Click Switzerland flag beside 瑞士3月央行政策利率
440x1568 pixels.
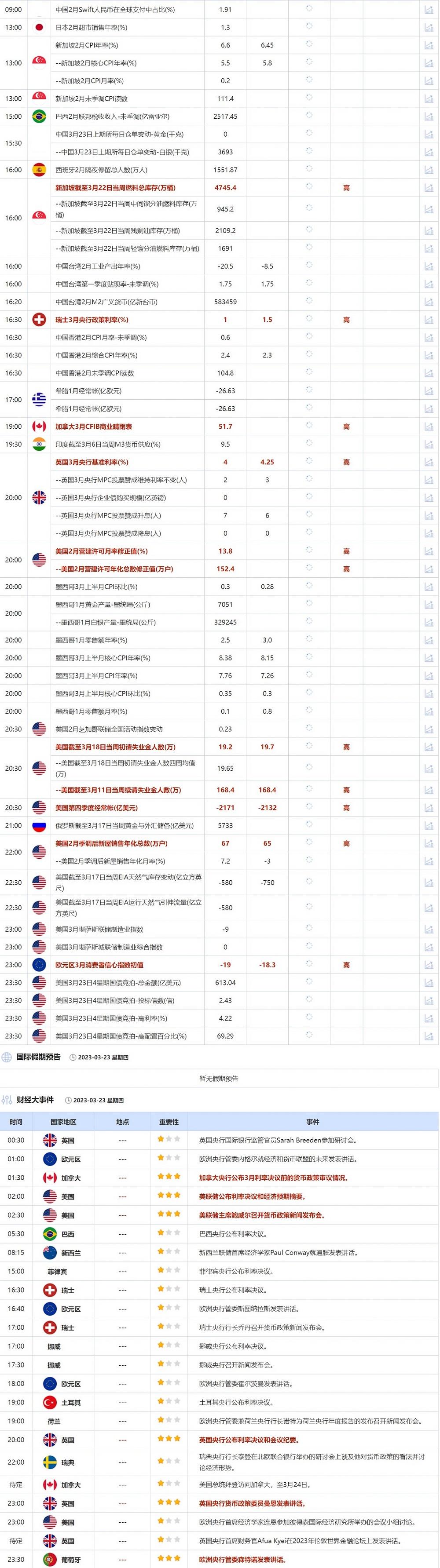[39, 320]
